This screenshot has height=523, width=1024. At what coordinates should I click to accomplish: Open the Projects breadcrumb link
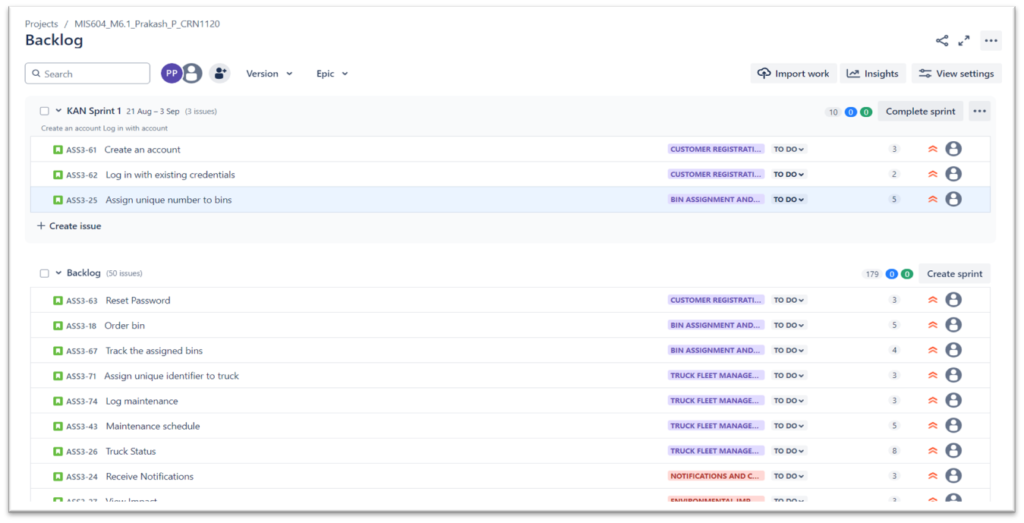(41, 23)
